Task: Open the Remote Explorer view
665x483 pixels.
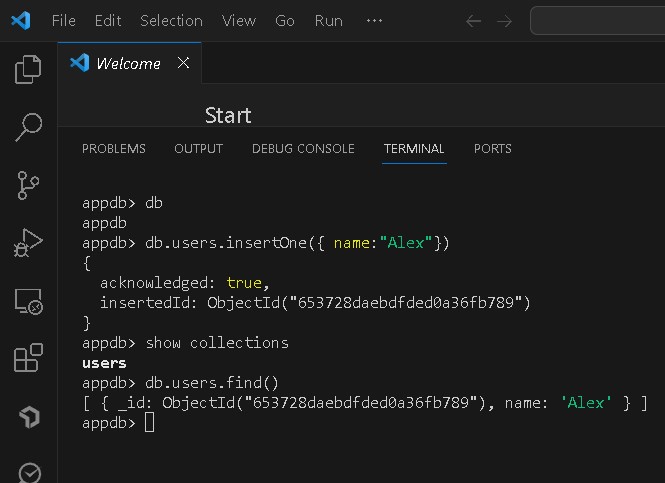Action: 28,300
